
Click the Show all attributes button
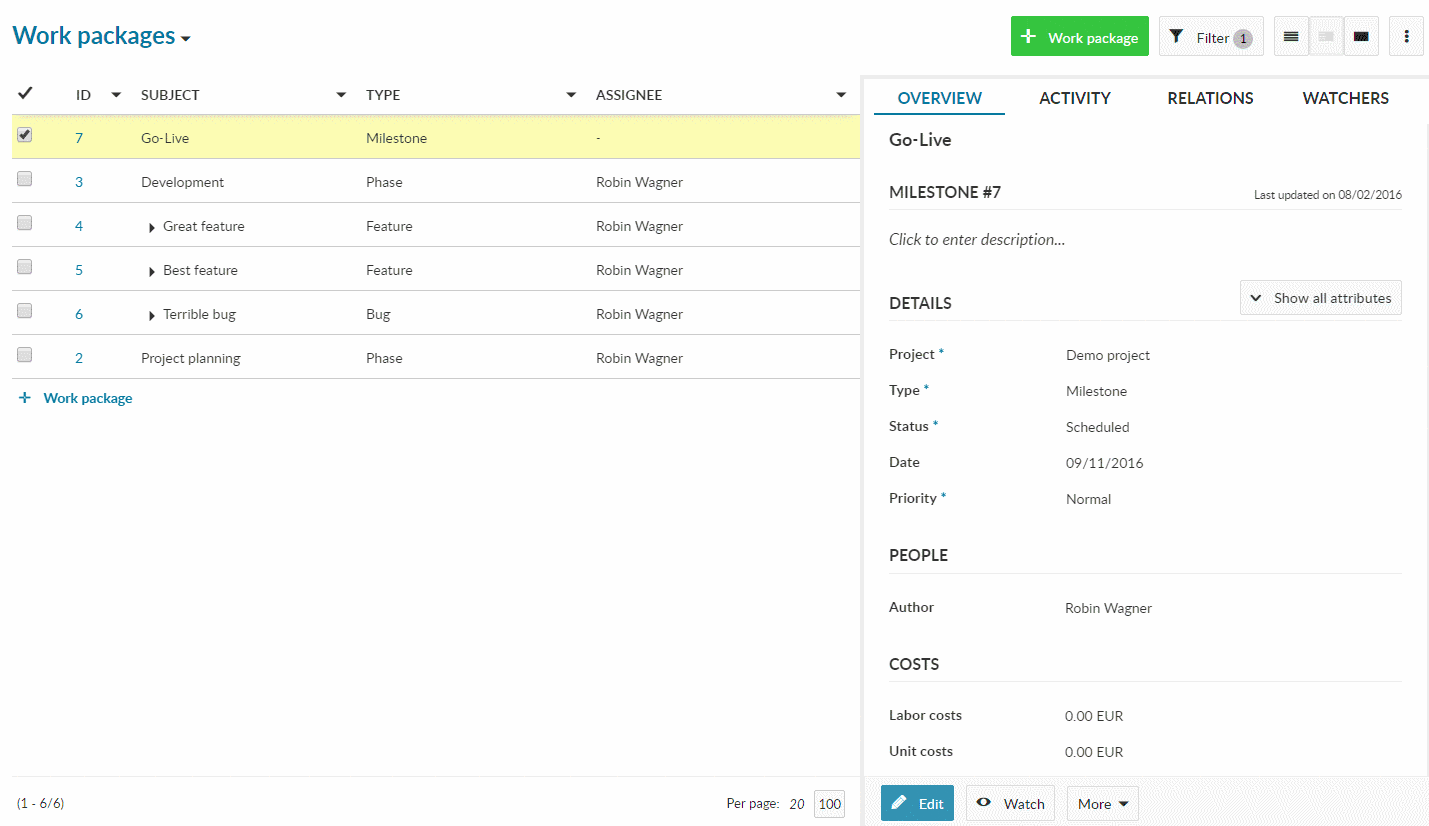(1320, 297)
